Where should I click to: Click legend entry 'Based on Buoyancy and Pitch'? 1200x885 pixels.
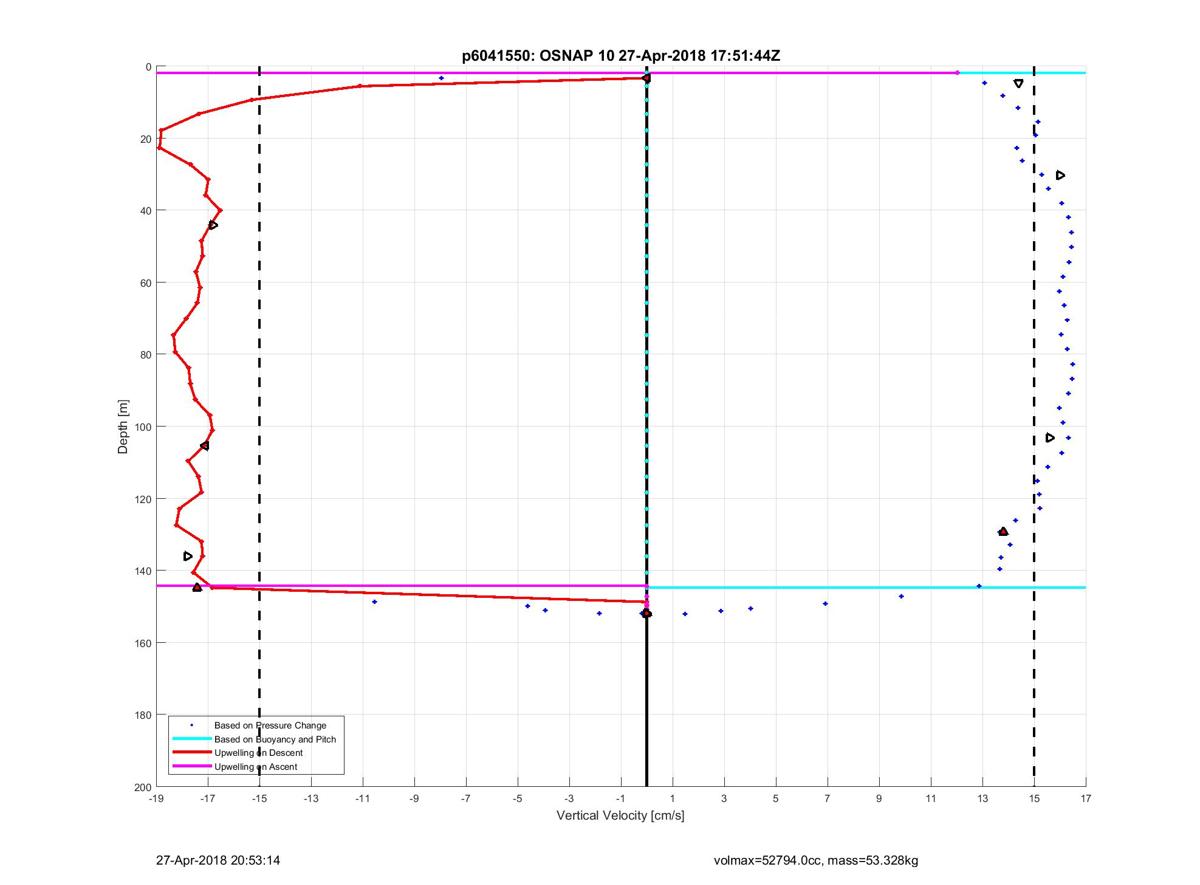(275, 739)
